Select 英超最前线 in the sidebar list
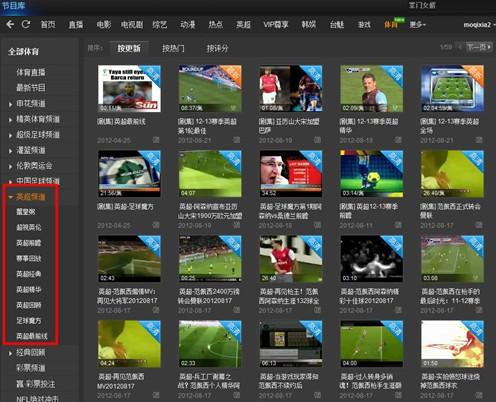The height and width of the screenshot is (402, 496). pos(32,336)
